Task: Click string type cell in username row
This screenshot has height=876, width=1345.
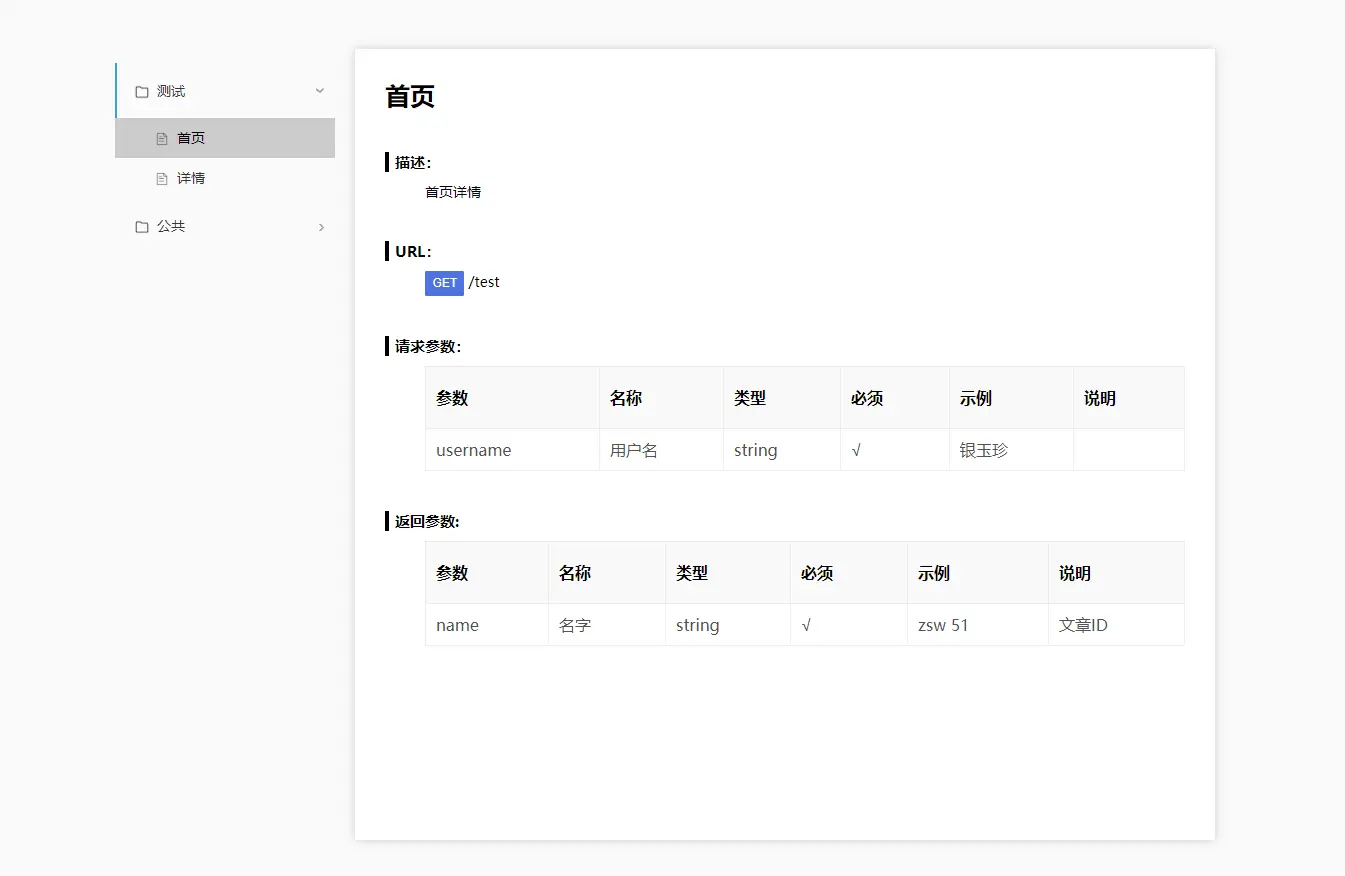Action: 782,450
